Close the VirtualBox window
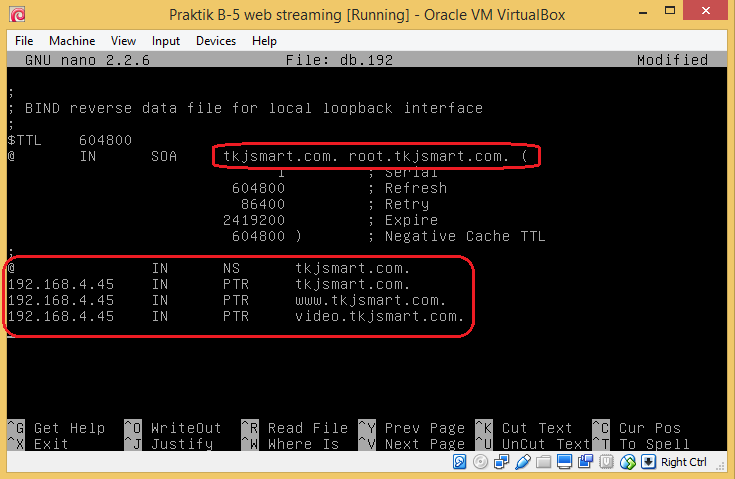The width and height of the screenshot is (735, 479). pyautogui.click(x=705, y=10)
